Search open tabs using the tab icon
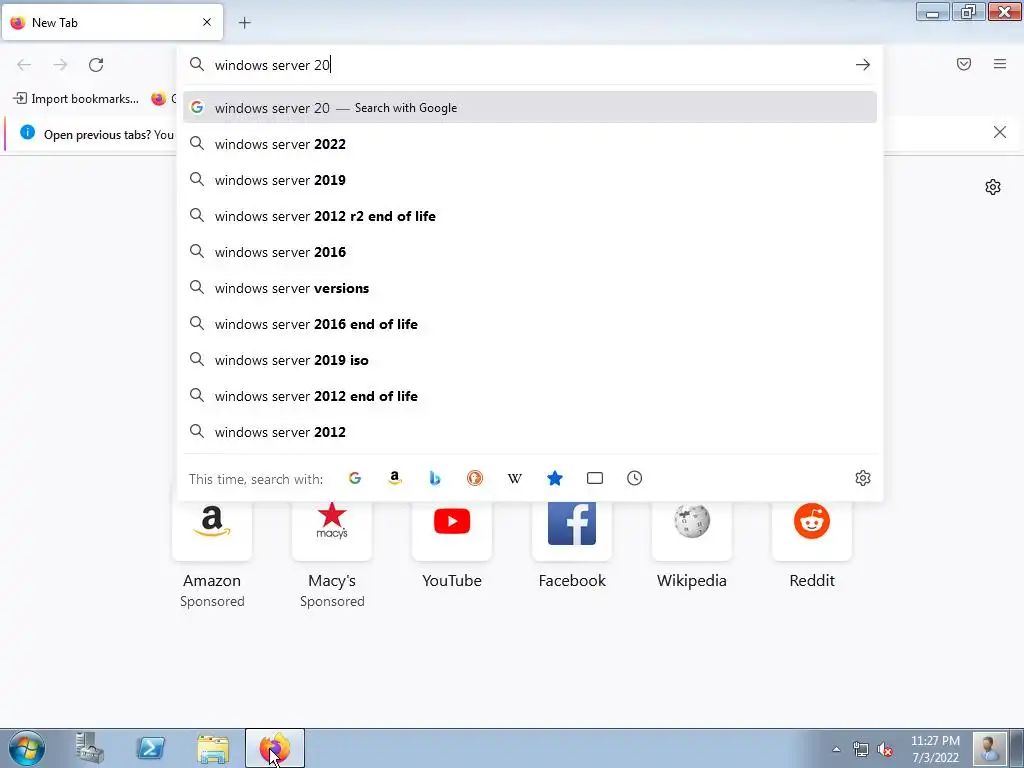This screenshot has width=1024, height=768. [595, 478]
